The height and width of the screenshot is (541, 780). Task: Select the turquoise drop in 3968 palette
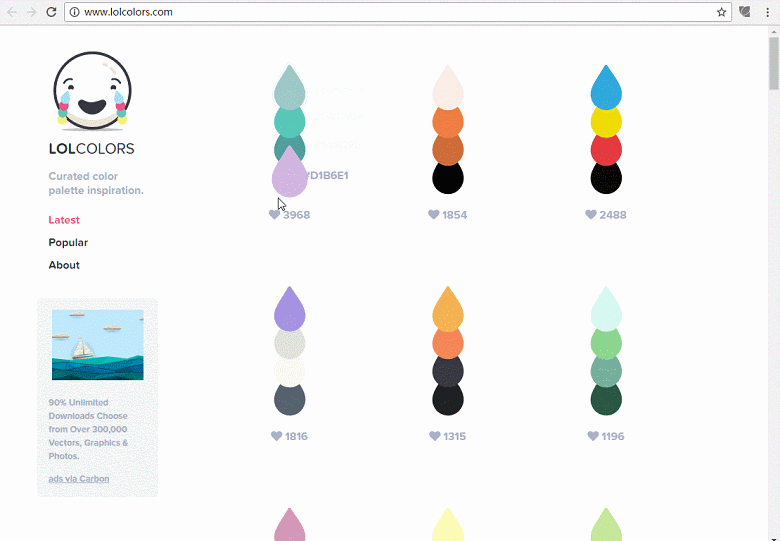pyautogui.click(x=290, y=123)
